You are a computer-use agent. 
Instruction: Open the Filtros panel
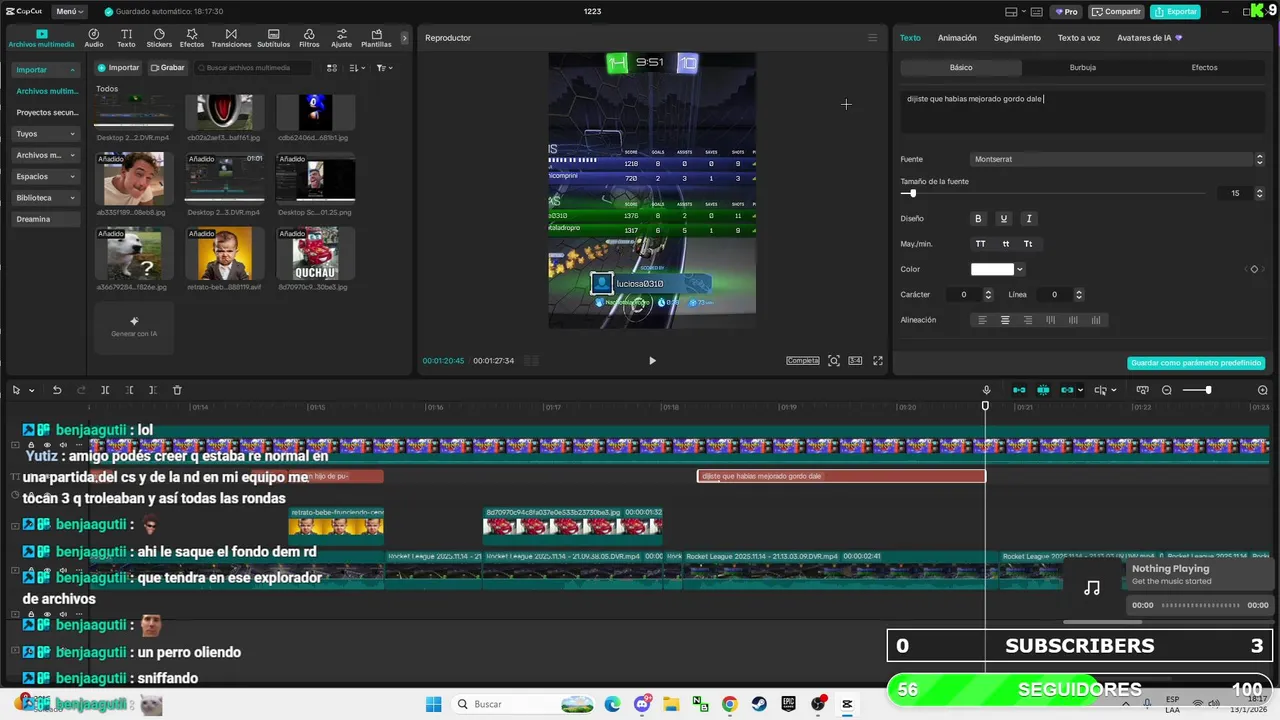click(309, 38)
